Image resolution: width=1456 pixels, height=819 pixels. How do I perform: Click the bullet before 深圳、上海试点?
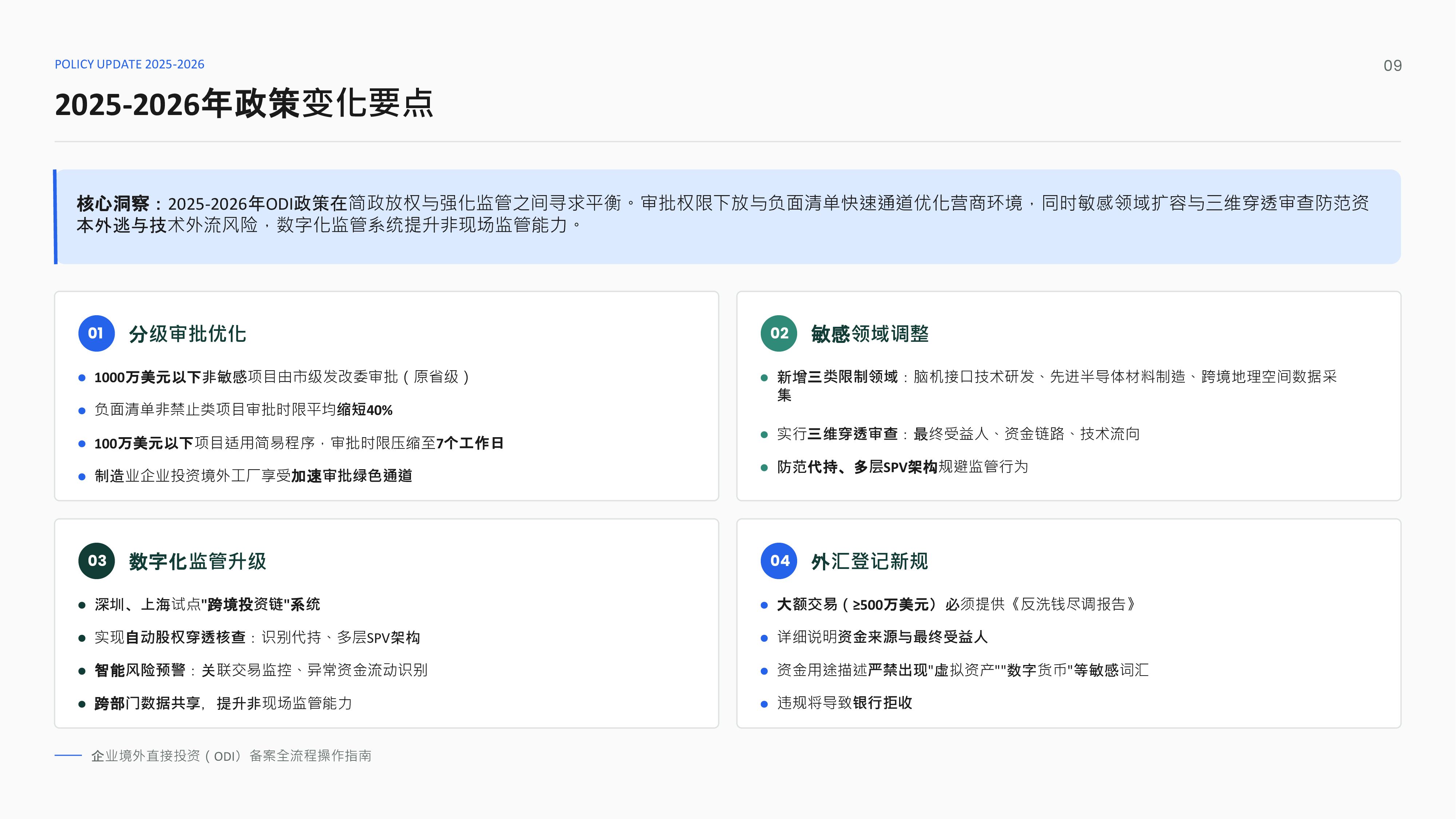(x=82, y=605)
